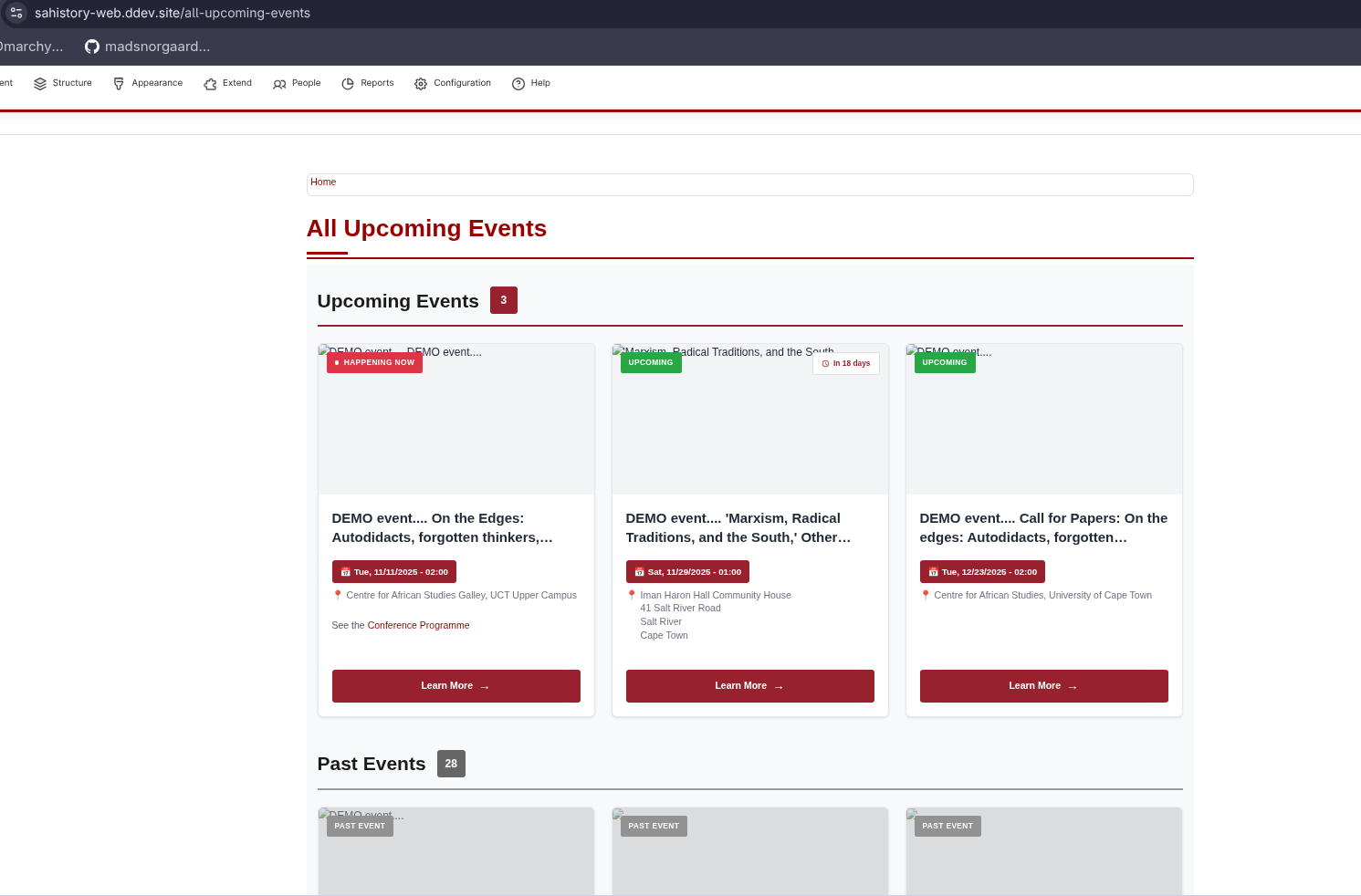Screen dimensions: 1361x896
Task: Click the Tue, 11/11/2025 date badge
Action: [x=394, y=572]
